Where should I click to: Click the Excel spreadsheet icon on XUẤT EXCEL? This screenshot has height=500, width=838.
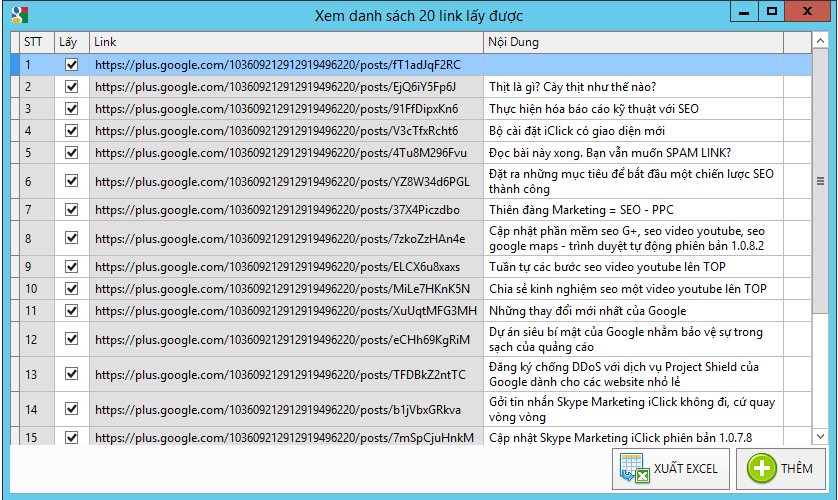(634, 468)
